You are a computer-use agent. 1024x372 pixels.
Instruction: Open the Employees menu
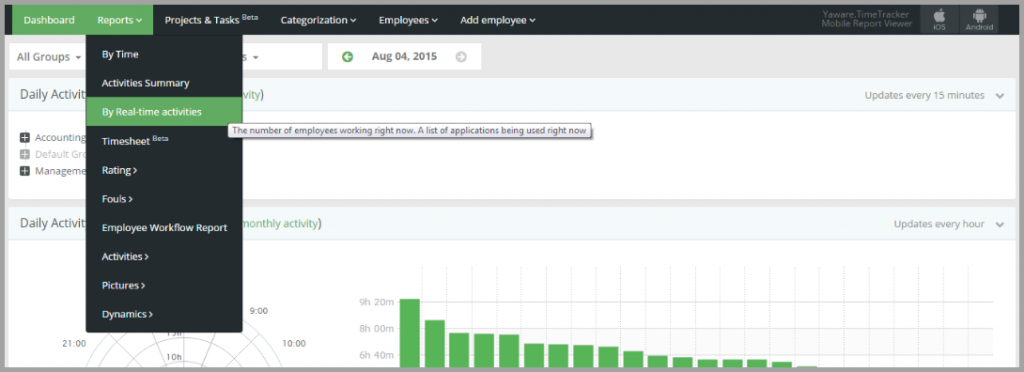[408, 20]
